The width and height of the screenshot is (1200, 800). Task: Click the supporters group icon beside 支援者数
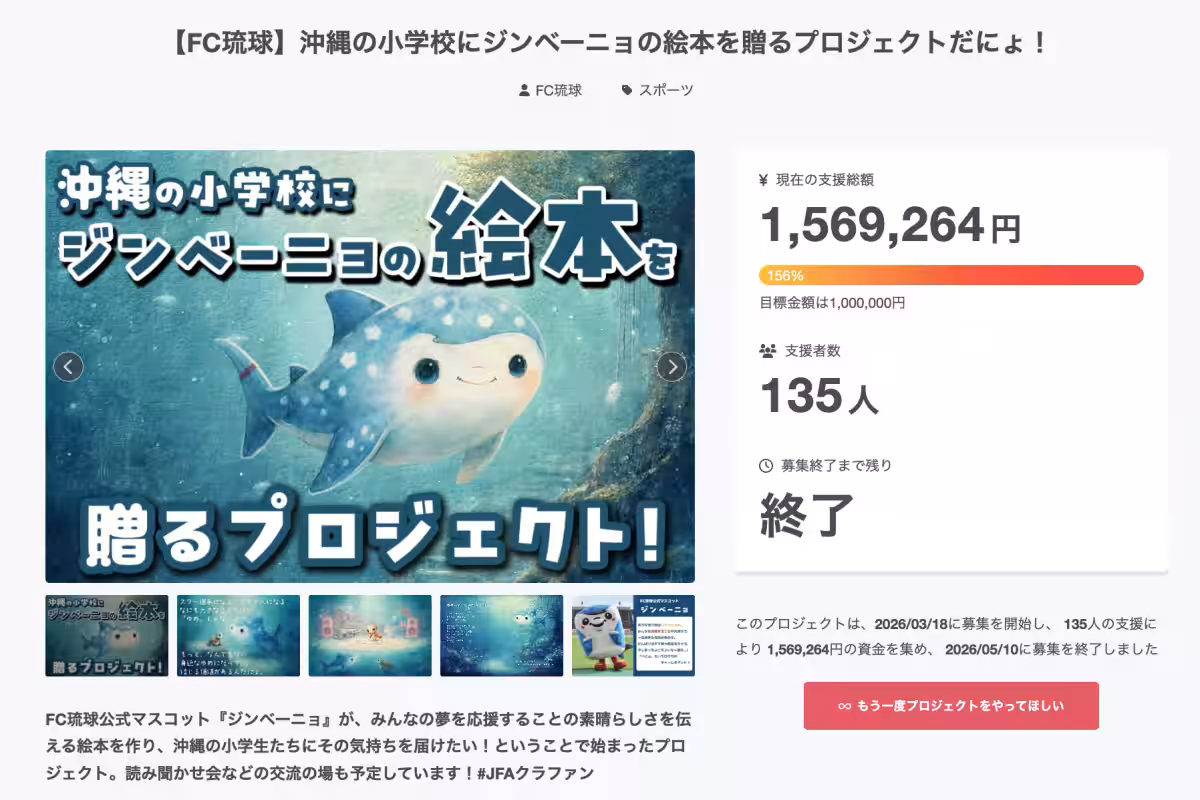(768, 351)
